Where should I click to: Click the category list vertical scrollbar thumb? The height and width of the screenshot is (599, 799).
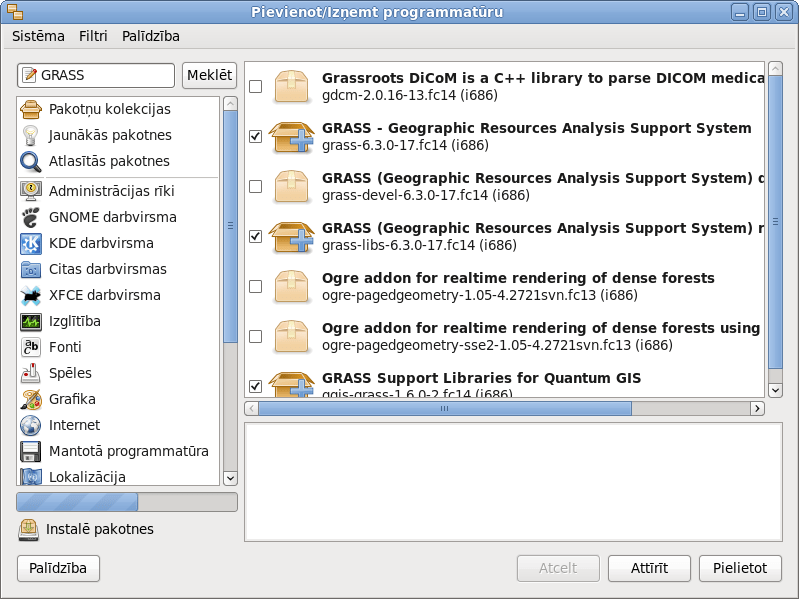[x=230, y=227]
